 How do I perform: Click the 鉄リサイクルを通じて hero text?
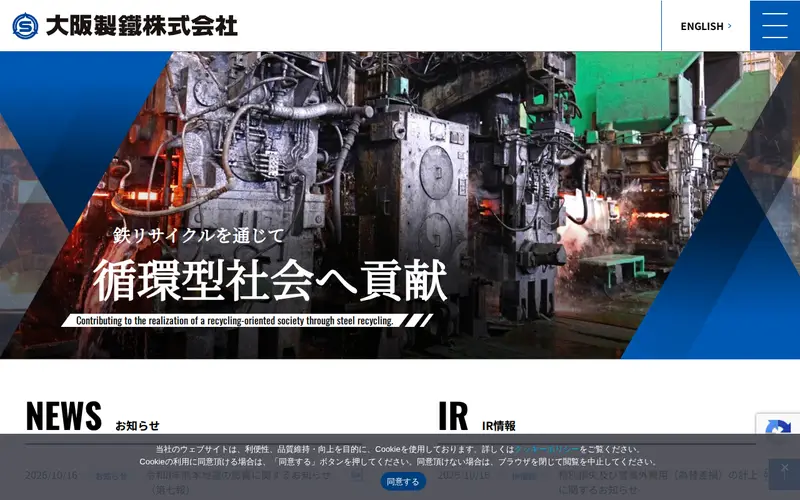coord(198,235)
